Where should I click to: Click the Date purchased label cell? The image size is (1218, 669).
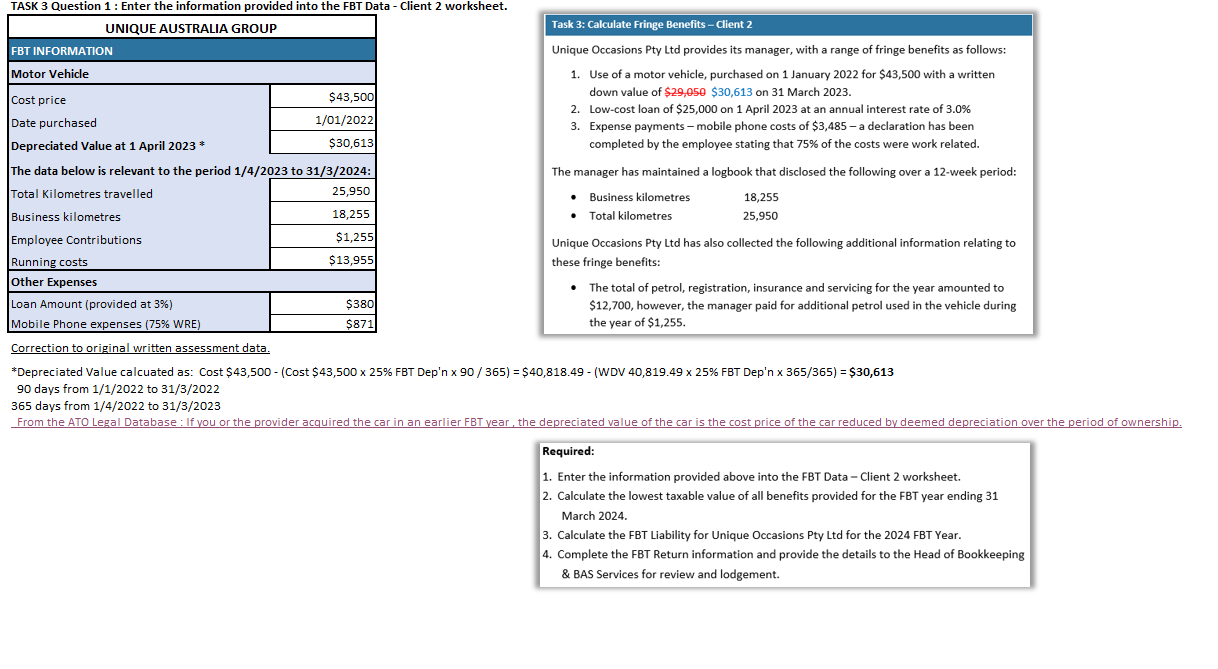(x=139, y=122)
